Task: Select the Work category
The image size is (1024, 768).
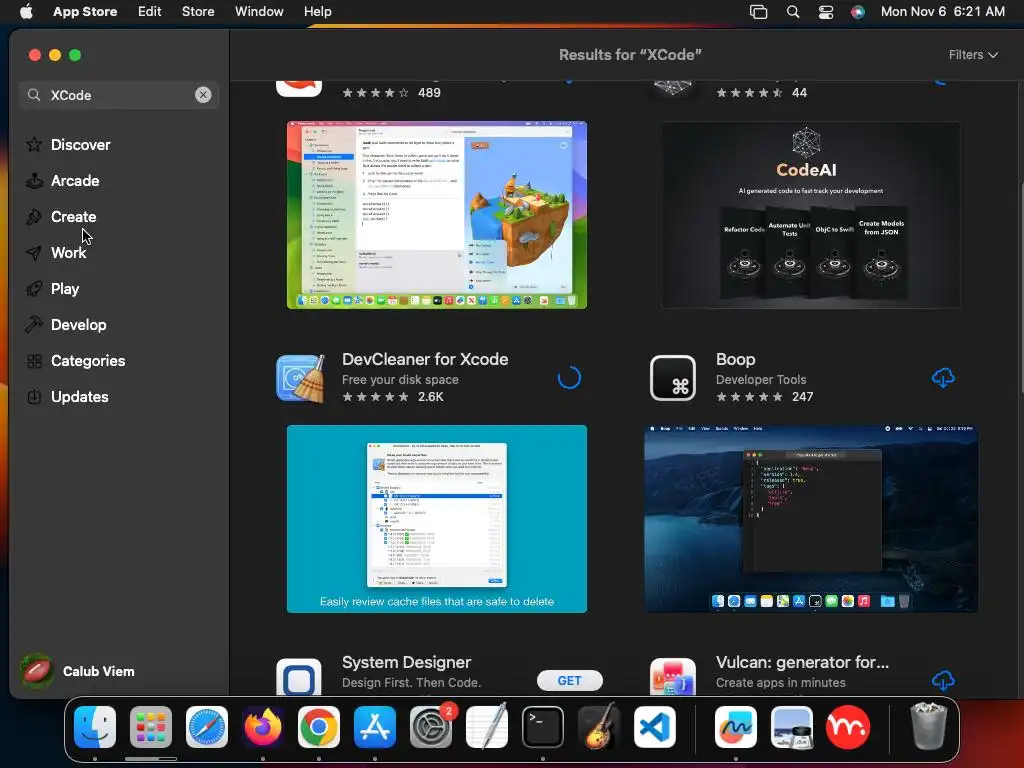Action: 56,252
